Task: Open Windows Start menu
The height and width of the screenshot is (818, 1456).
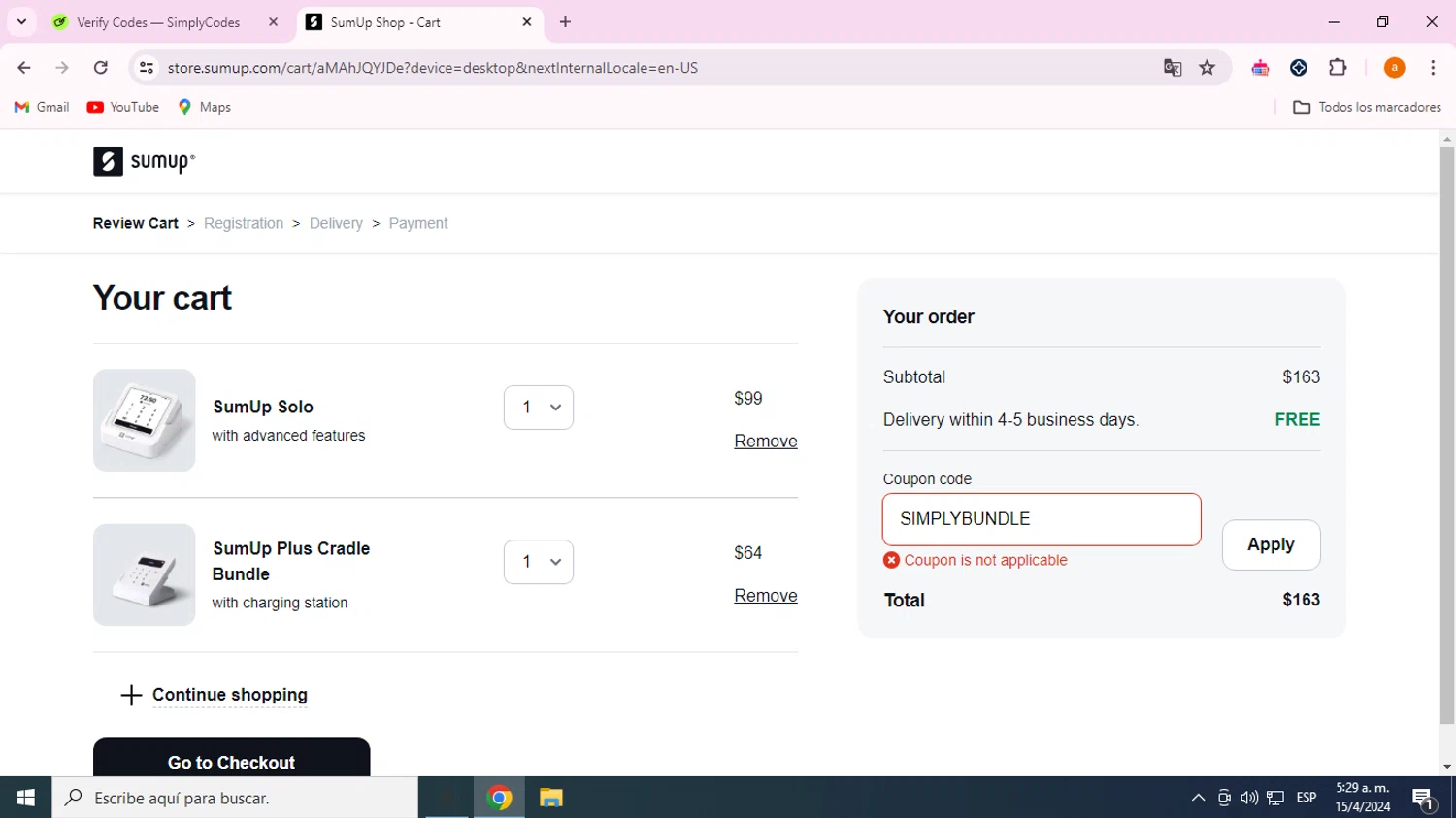Action: (x=25, y=798)
